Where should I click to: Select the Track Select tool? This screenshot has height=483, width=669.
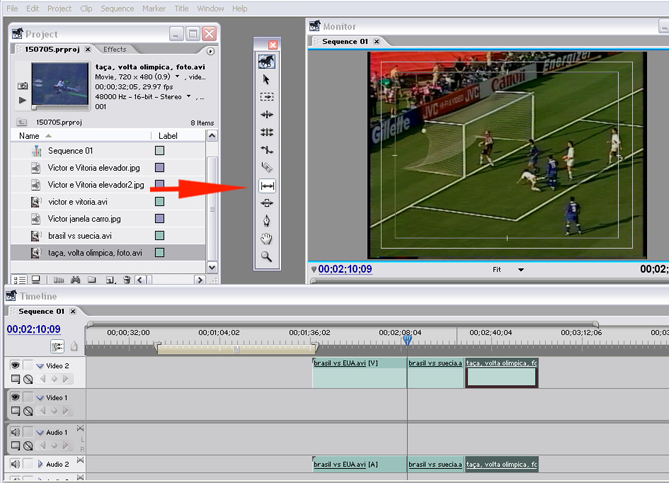(267, 97)
